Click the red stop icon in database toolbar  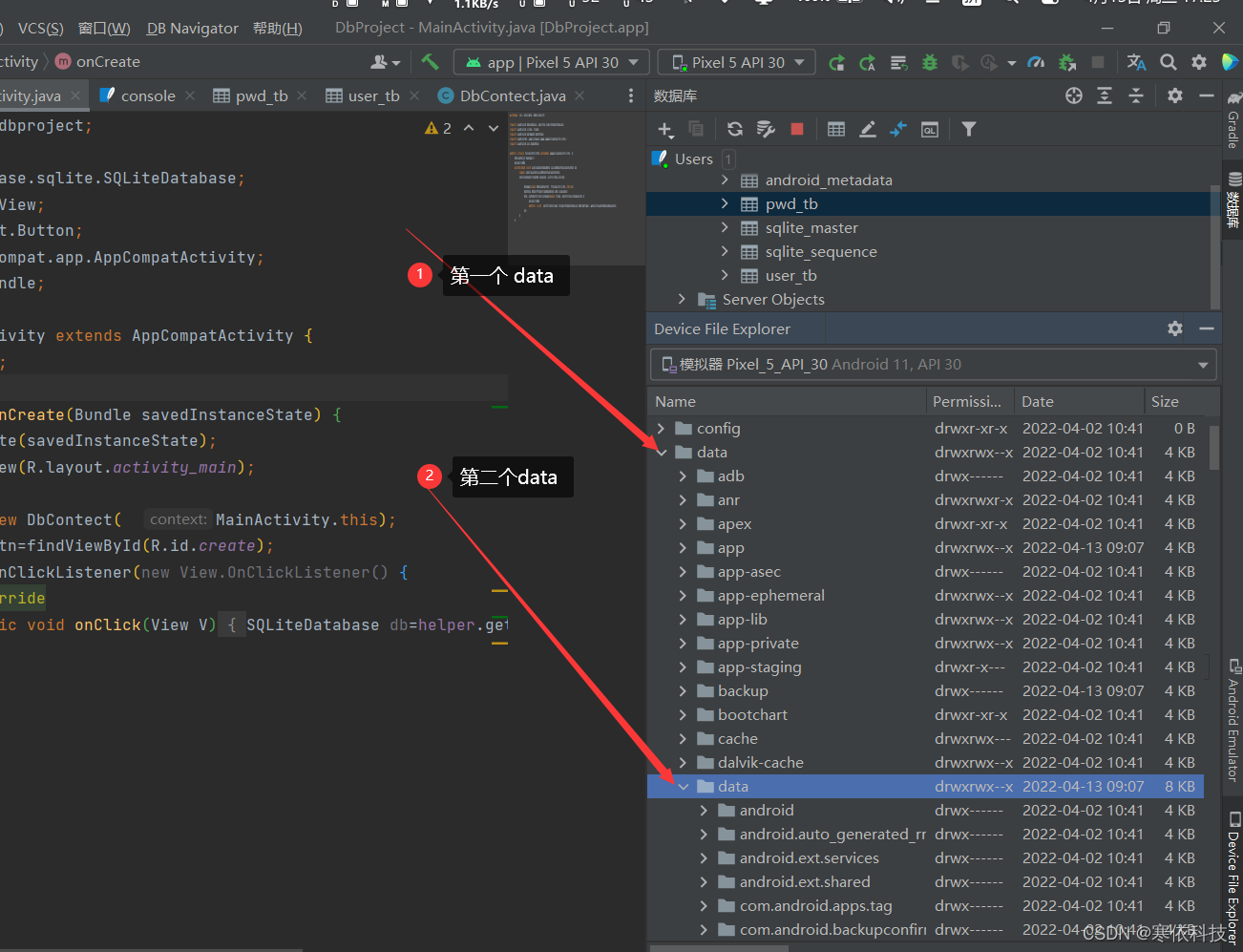[x=797, y=129]
